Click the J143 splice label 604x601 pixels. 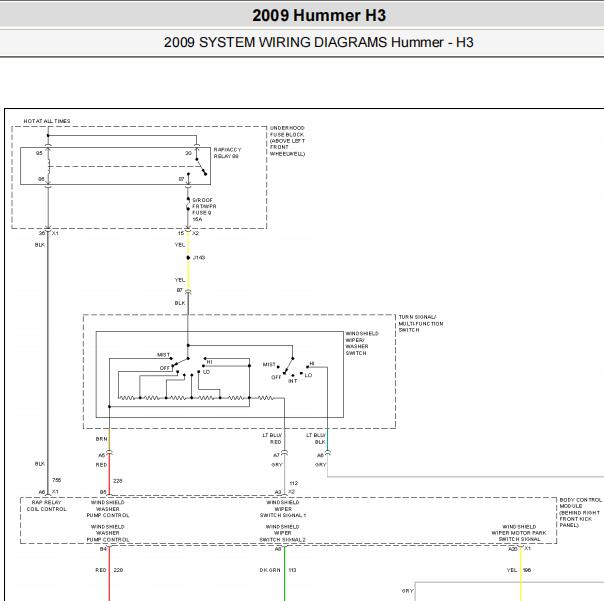pyautogui.click(x=199, y=257)
